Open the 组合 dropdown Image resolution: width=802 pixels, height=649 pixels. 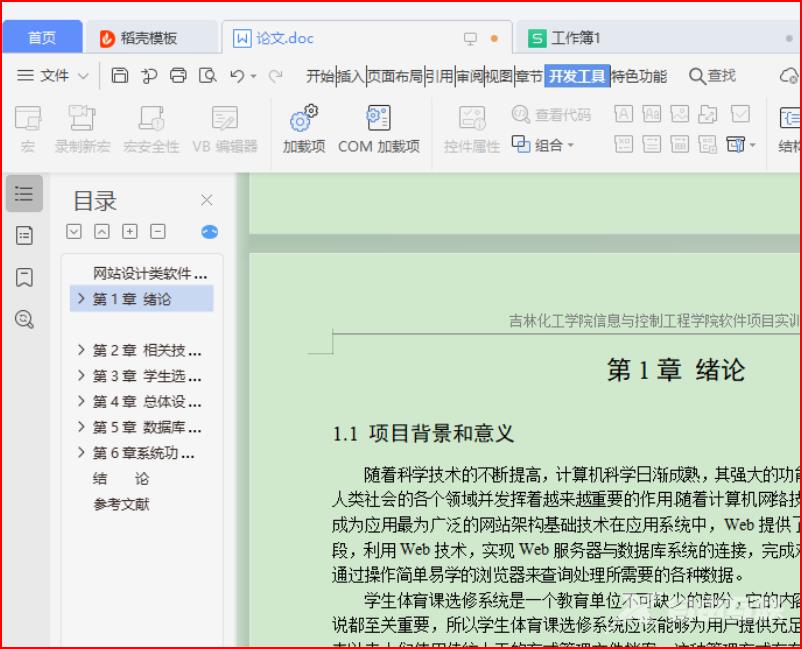click(543, 145)
